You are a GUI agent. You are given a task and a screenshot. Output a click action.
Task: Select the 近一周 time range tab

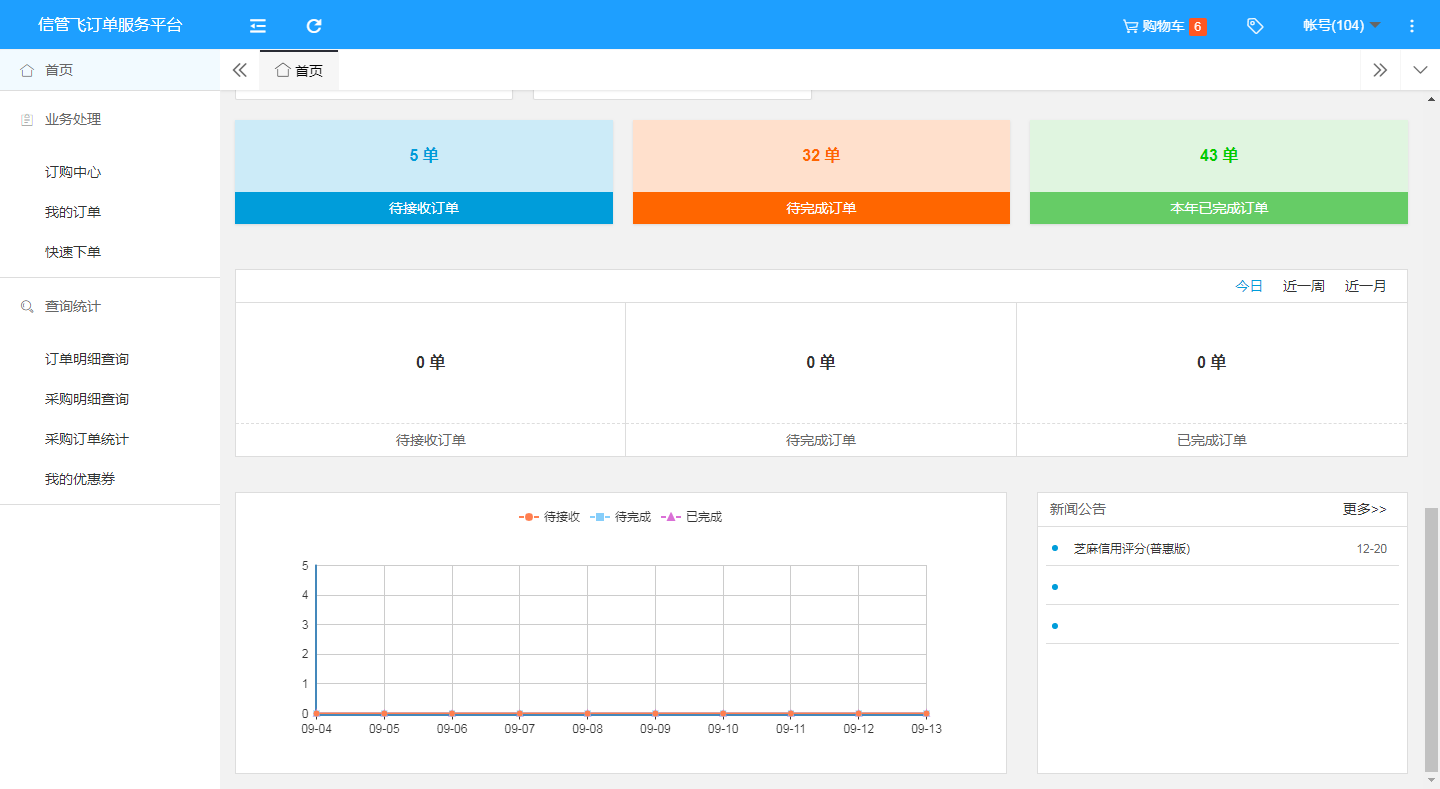click(x=1303, y=286)
